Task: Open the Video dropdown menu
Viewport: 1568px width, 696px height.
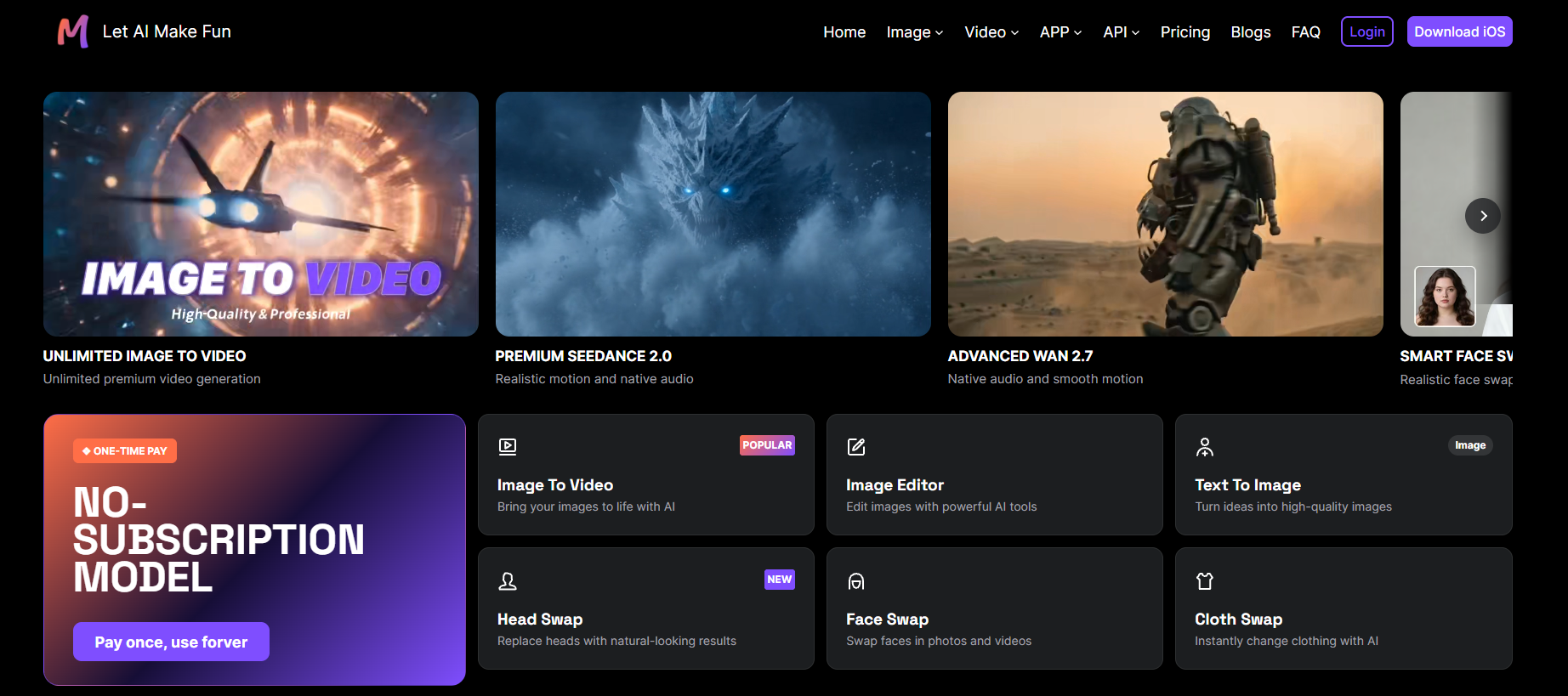Action: (x=991, y=32)
